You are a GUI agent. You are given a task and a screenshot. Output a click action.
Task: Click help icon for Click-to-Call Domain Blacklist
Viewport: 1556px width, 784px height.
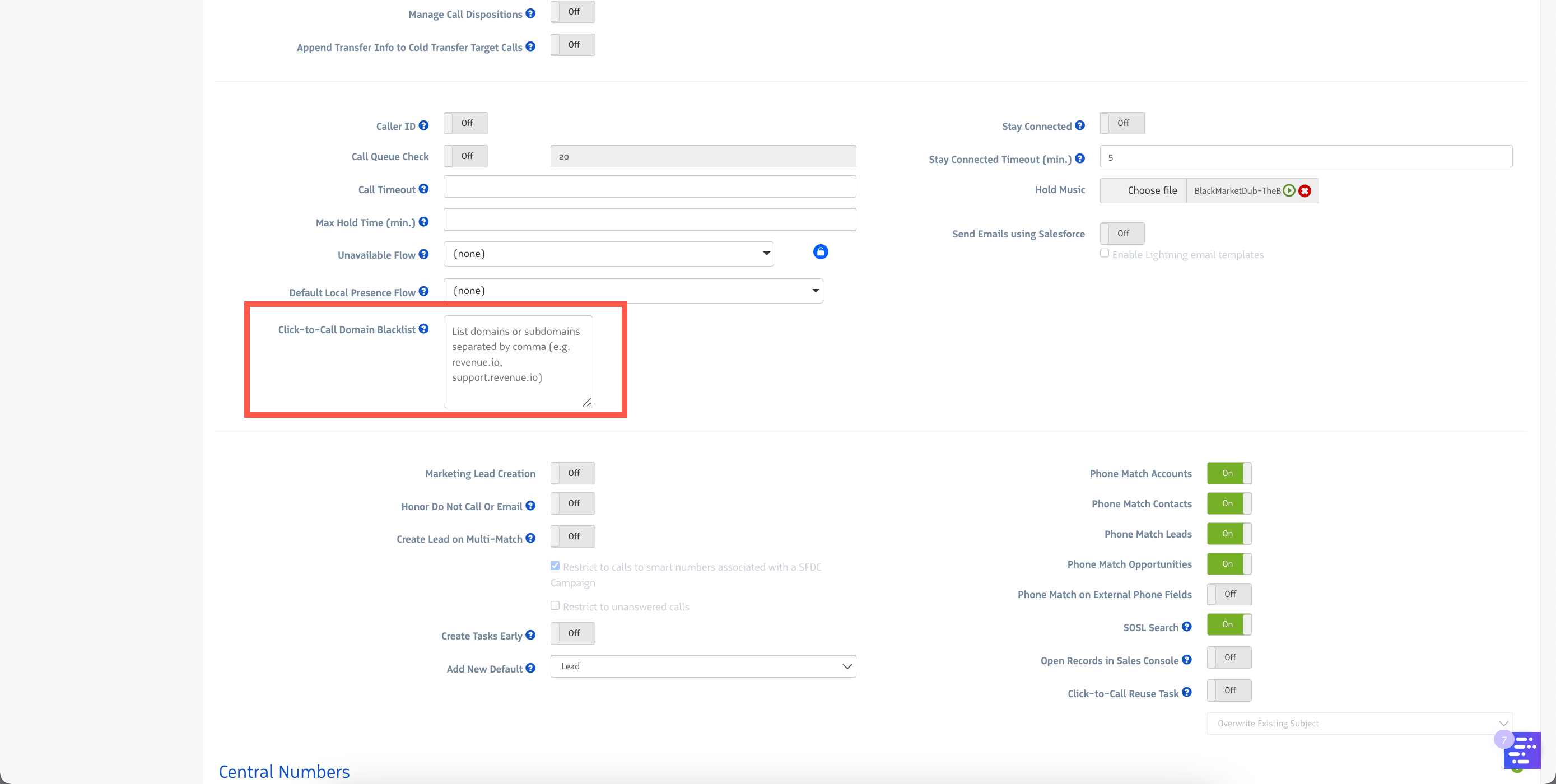tap(423, 329)
